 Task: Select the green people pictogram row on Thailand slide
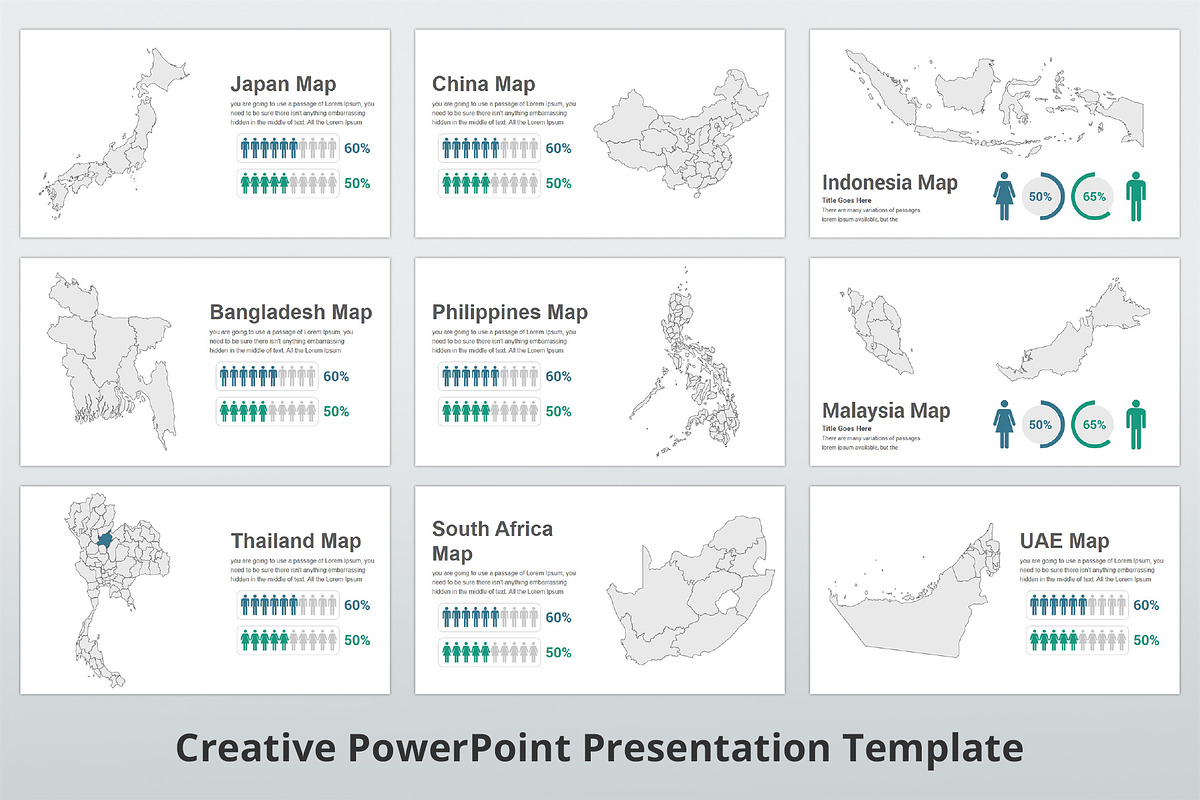288,640
